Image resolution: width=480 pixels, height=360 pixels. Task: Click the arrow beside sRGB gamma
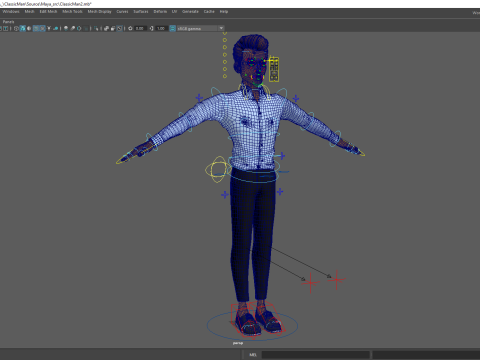click(x=221, y=28)
